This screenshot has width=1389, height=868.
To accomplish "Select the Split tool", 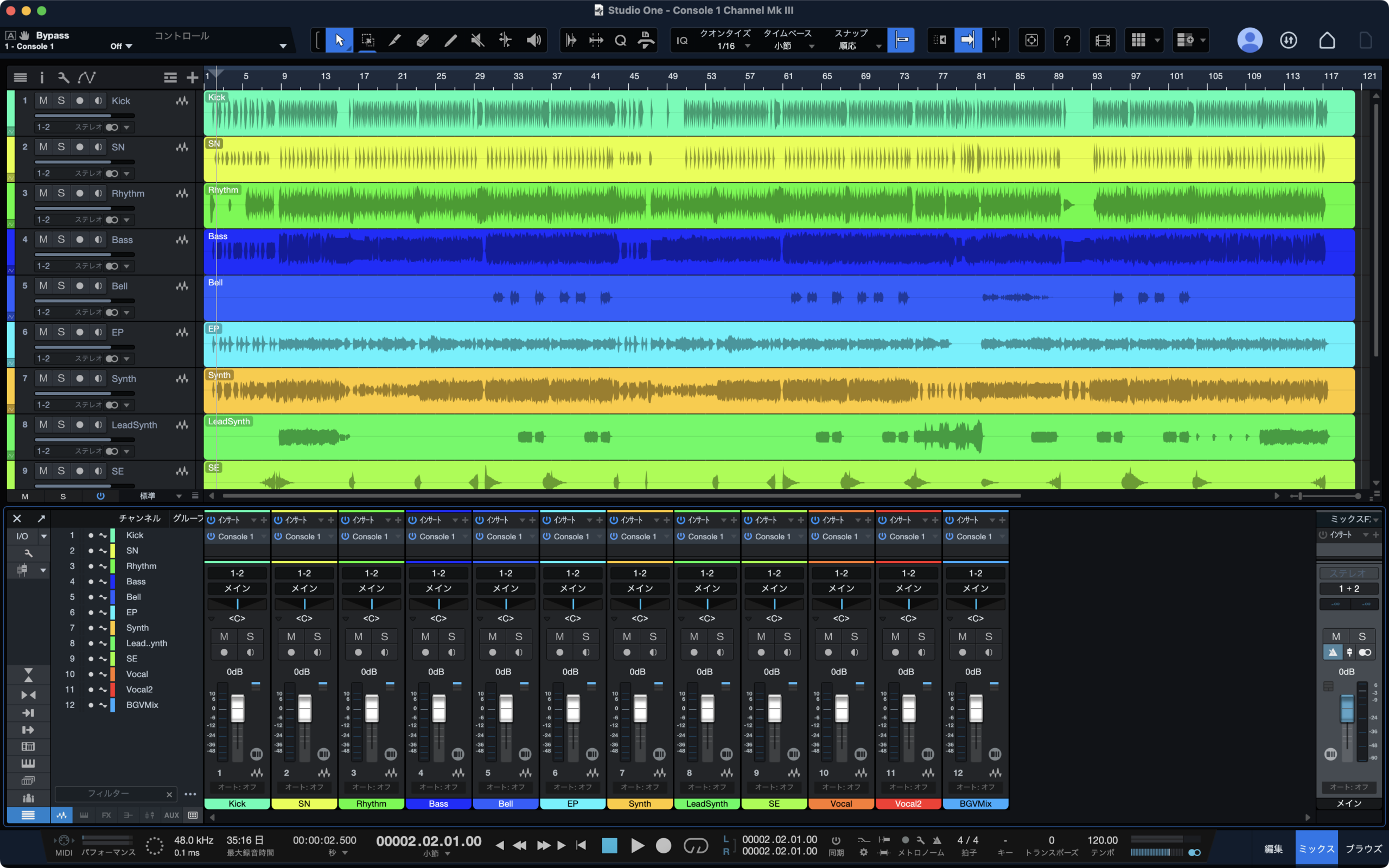I will [395, 40].
